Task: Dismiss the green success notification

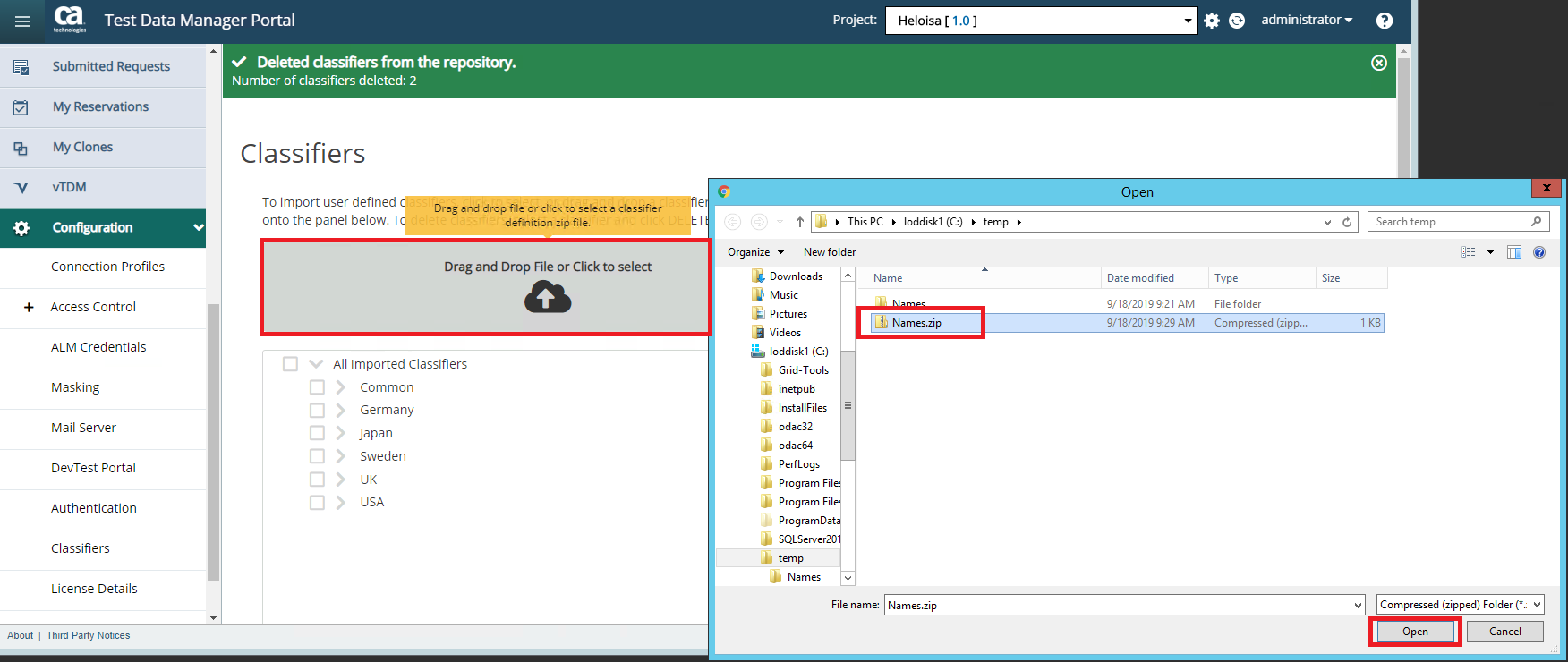Action: [x=1379, y=63]
